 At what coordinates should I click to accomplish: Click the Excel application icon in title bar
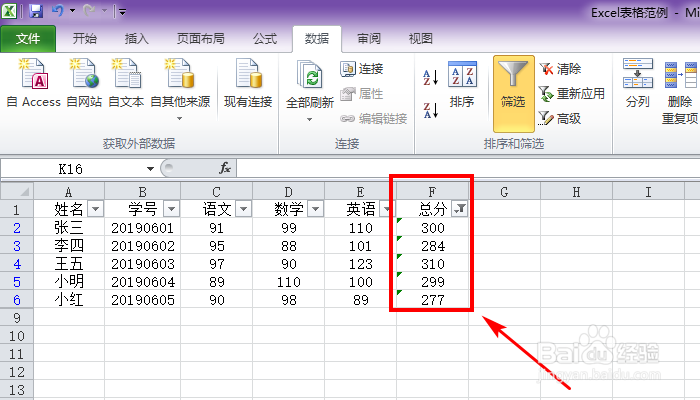coord(9,11)
